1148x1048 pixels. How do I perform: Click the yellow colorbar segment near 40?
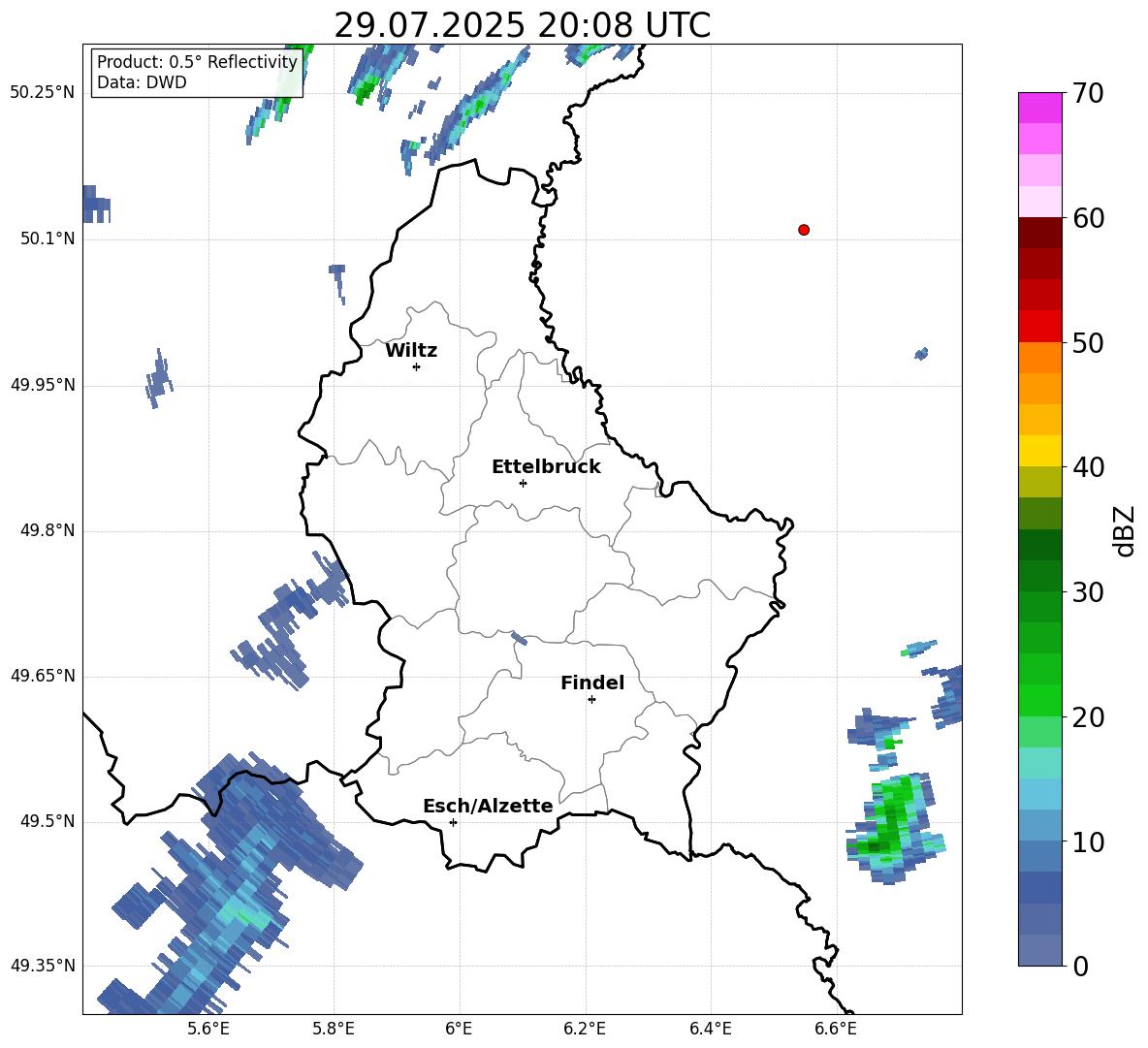(x=1039, y=451)
